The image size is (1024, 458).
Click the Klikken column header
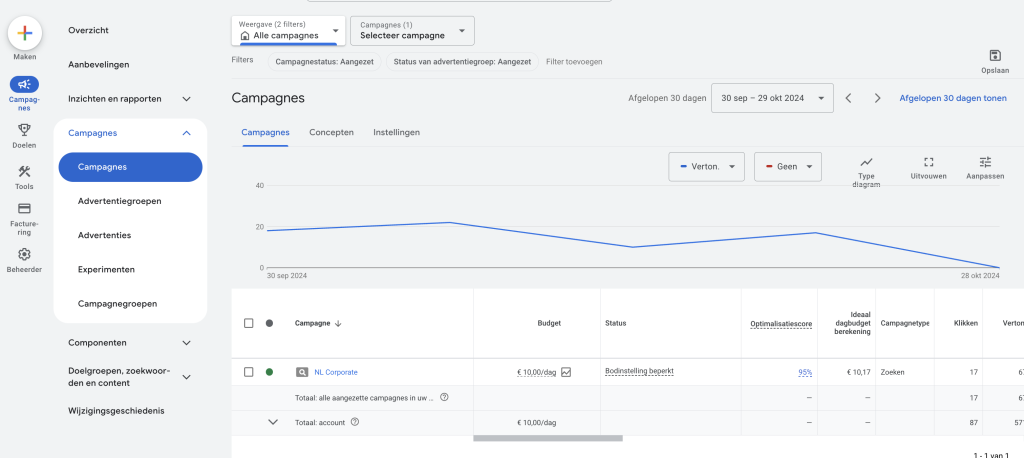click(966, 323)
